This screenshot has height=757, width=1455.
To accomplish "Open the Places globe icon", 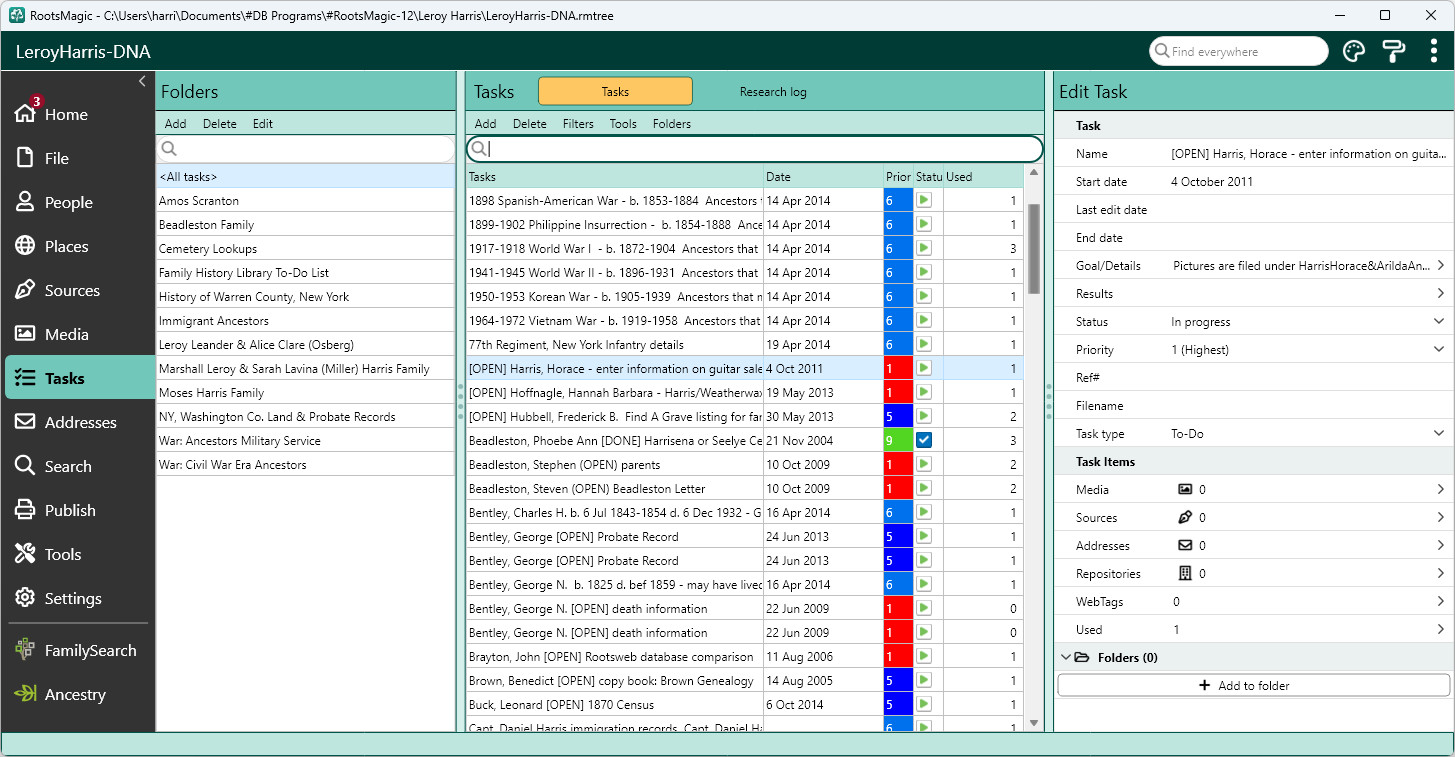I will (x=26, y=246).
